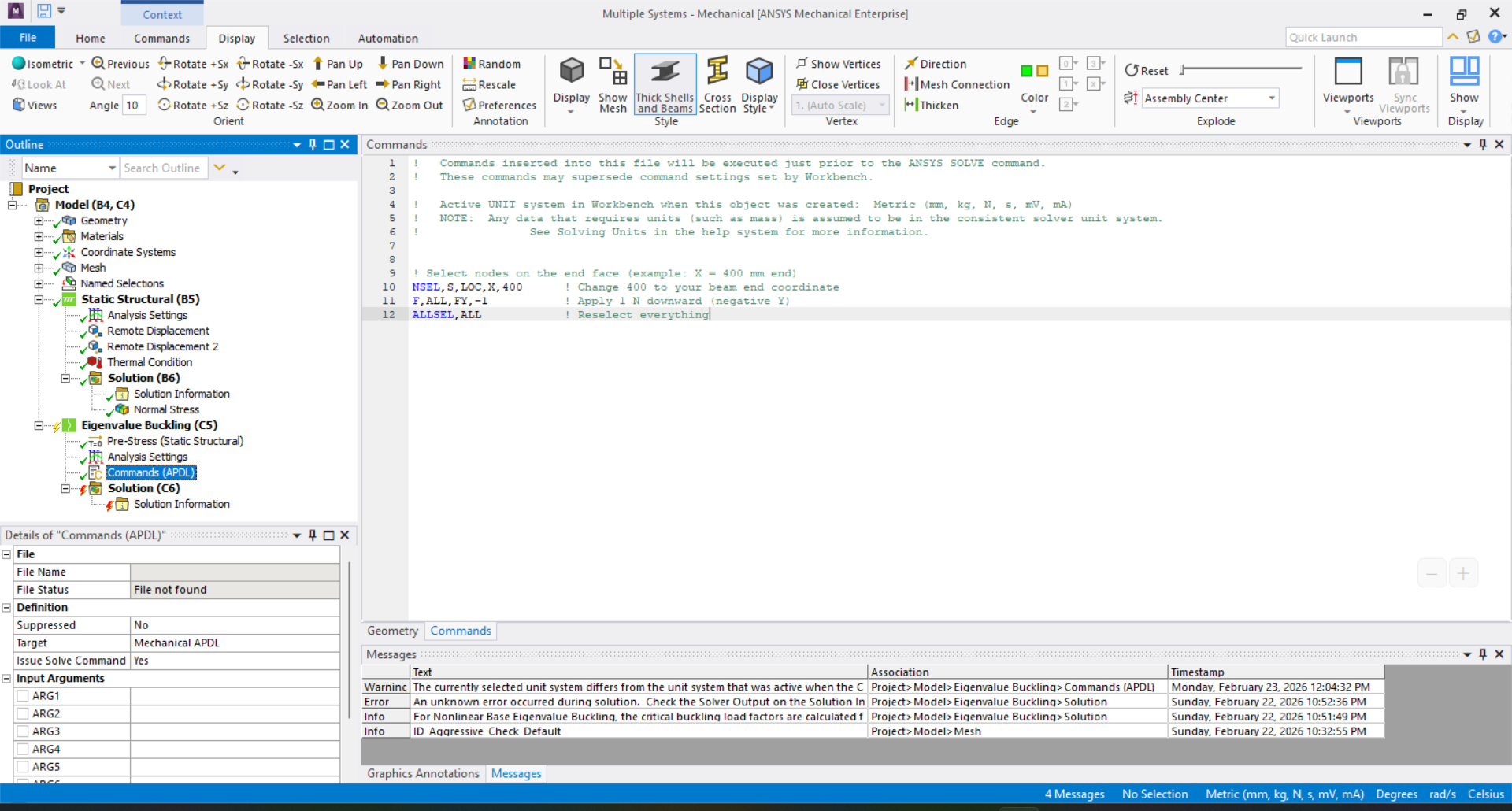1512x811 pixels.
Task: Open the Assembly Center dropdown
Action: coord(1271,98)
